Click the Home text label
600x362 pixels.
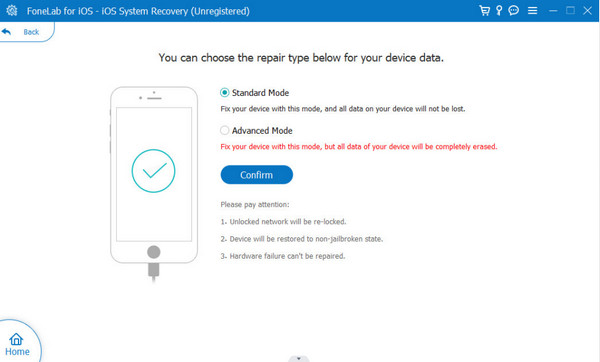click(17, 352)
